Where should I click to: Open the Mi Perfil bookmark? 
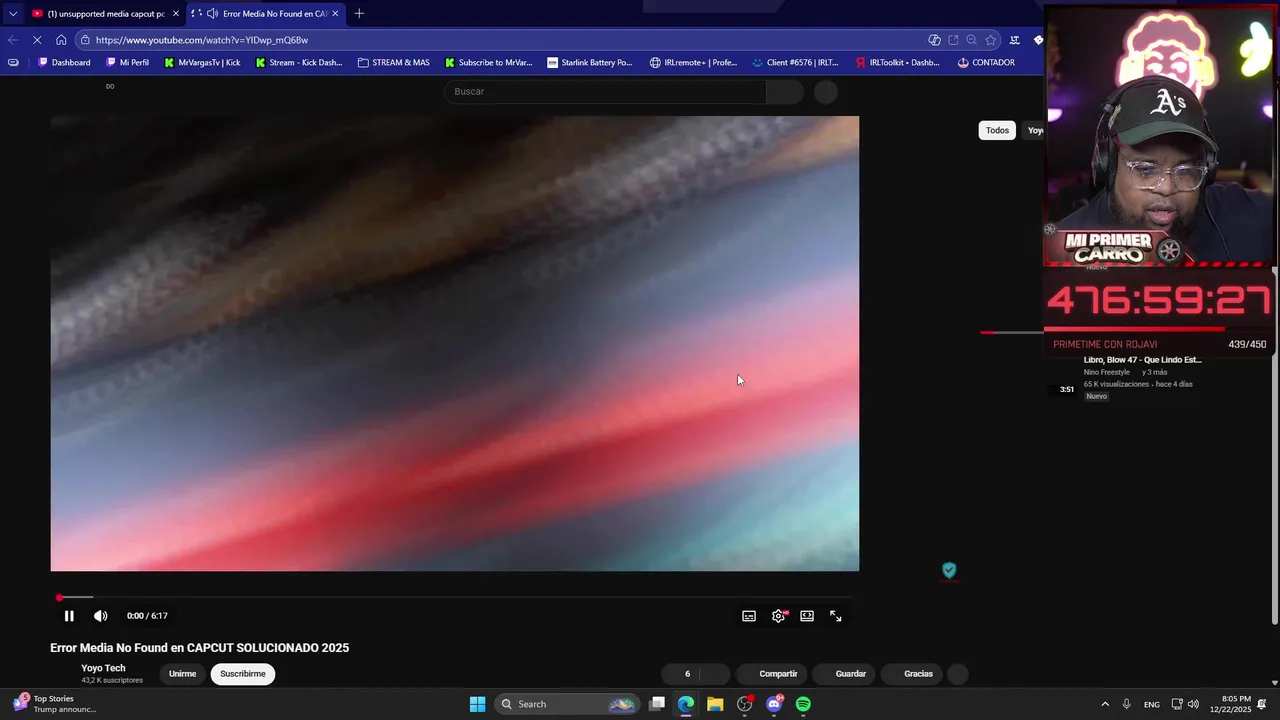[127, 62]
